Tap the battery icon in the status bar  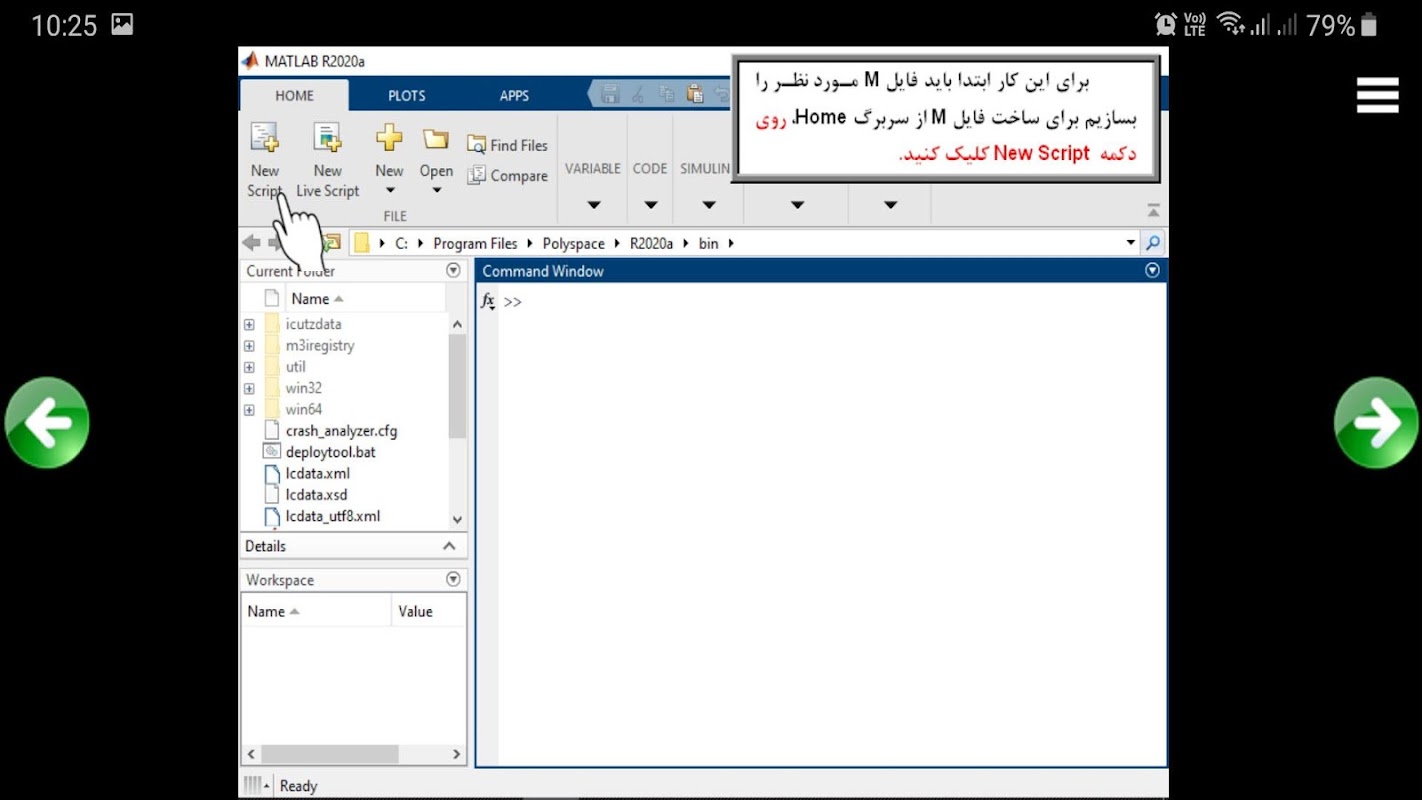(x=1369, y=25)
